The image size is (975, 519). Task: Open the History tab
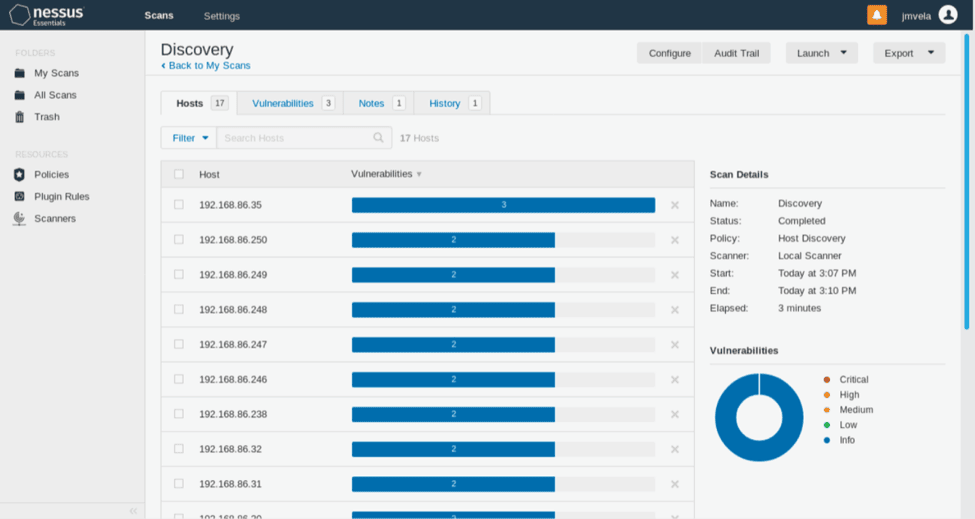(445, 103)
